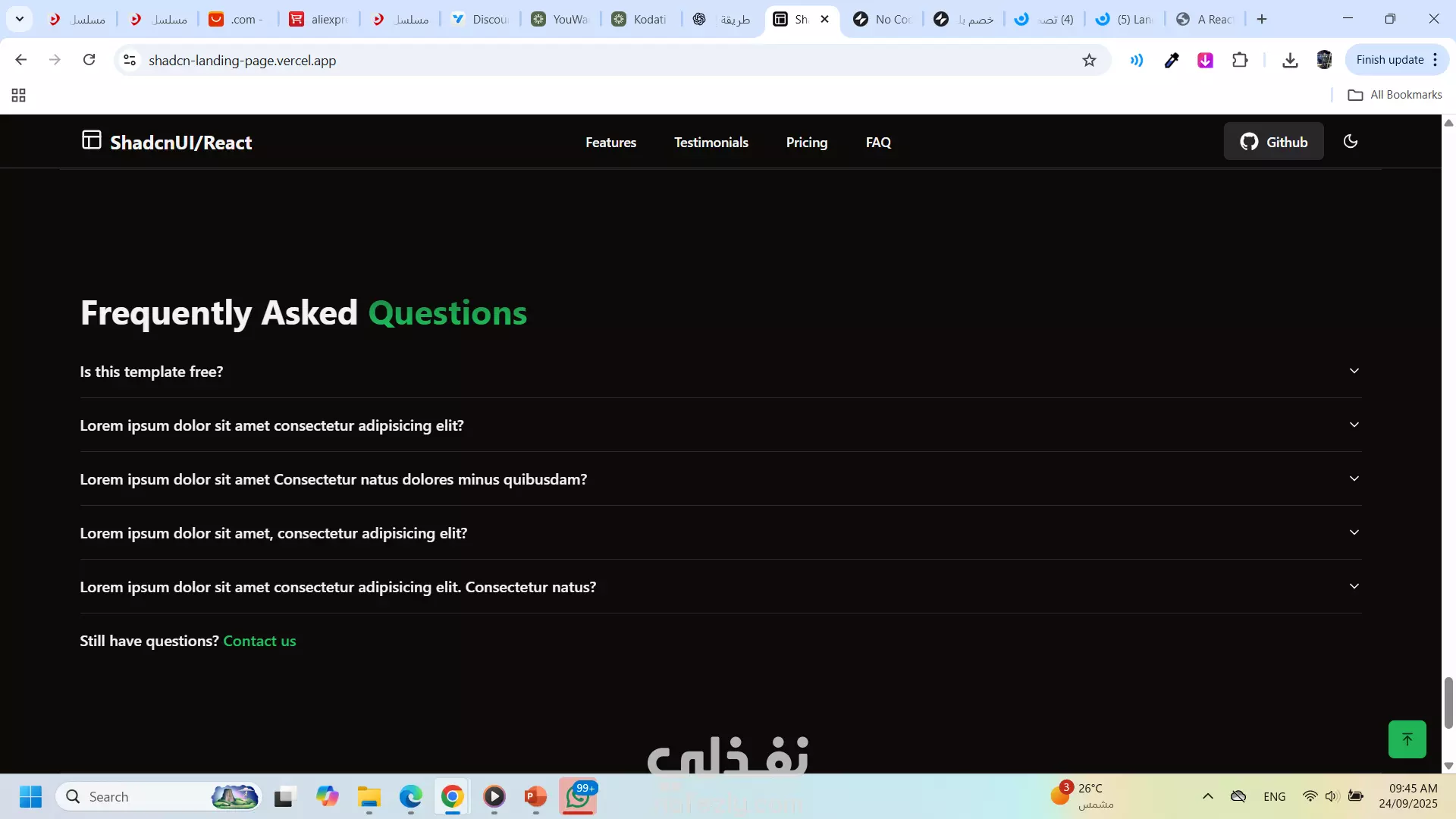
Task: Go to Testimonials nav item
Action: 711,143
